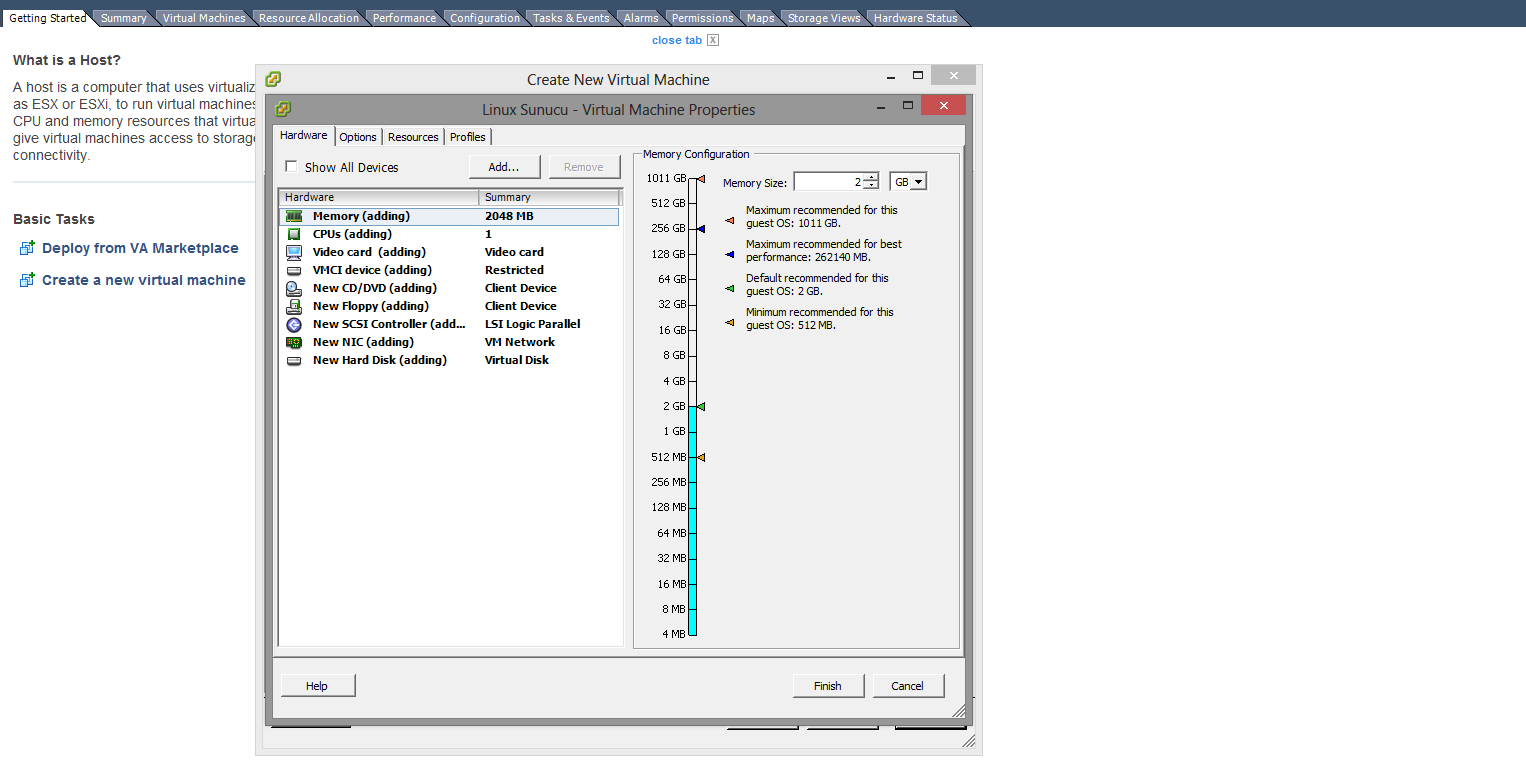Select the New CD/DVD drive icon
This screenshot has height=779, width=1526.
(294, 288)
